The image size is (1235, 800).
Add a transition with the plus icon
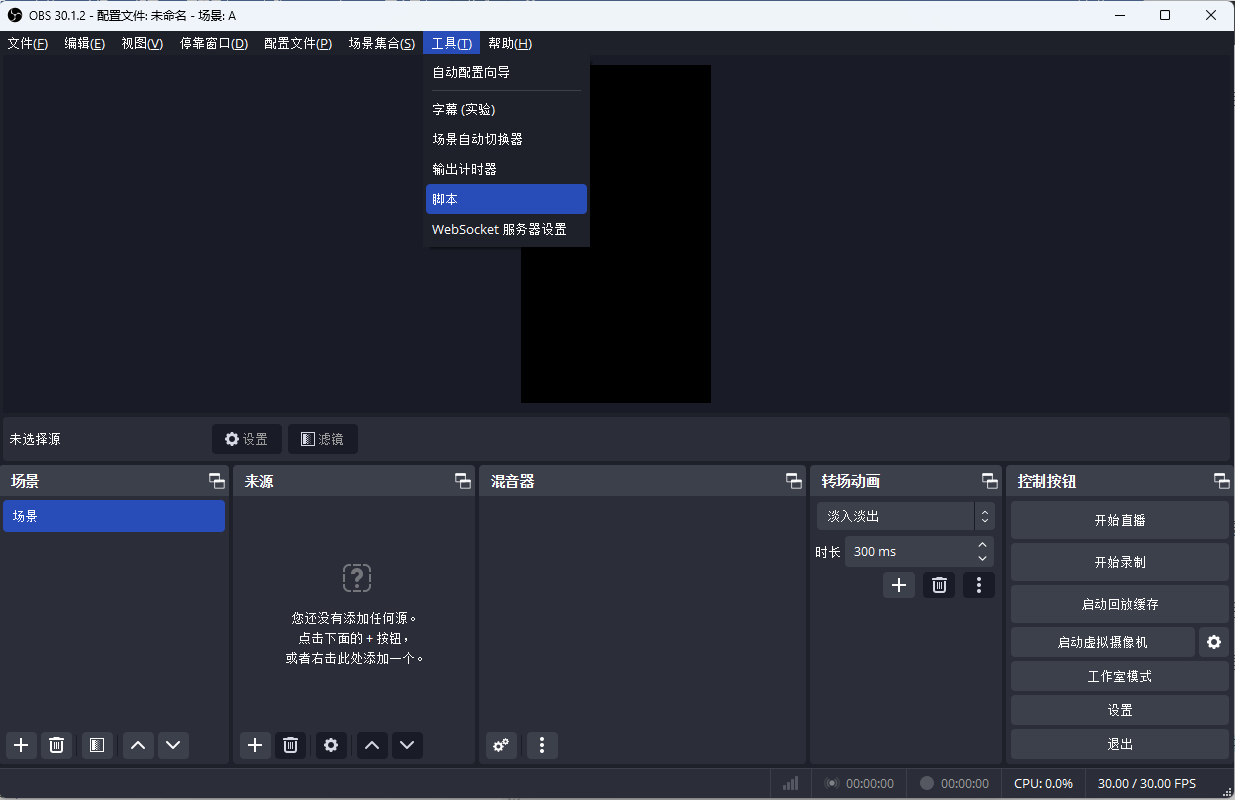click(x=898, y=585)
